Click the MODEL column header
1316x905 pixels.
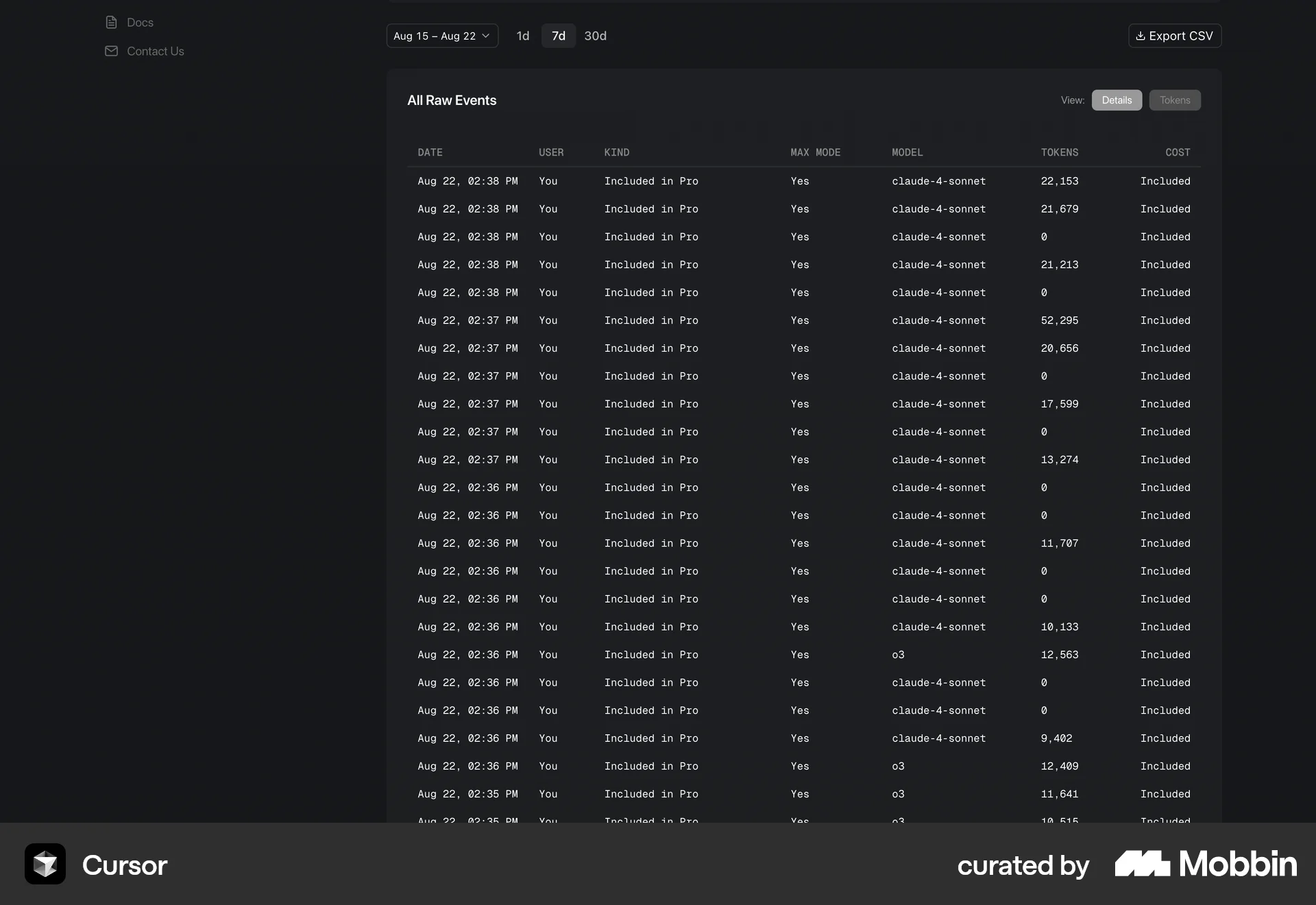pyautogui.click(x=907, y=152)
